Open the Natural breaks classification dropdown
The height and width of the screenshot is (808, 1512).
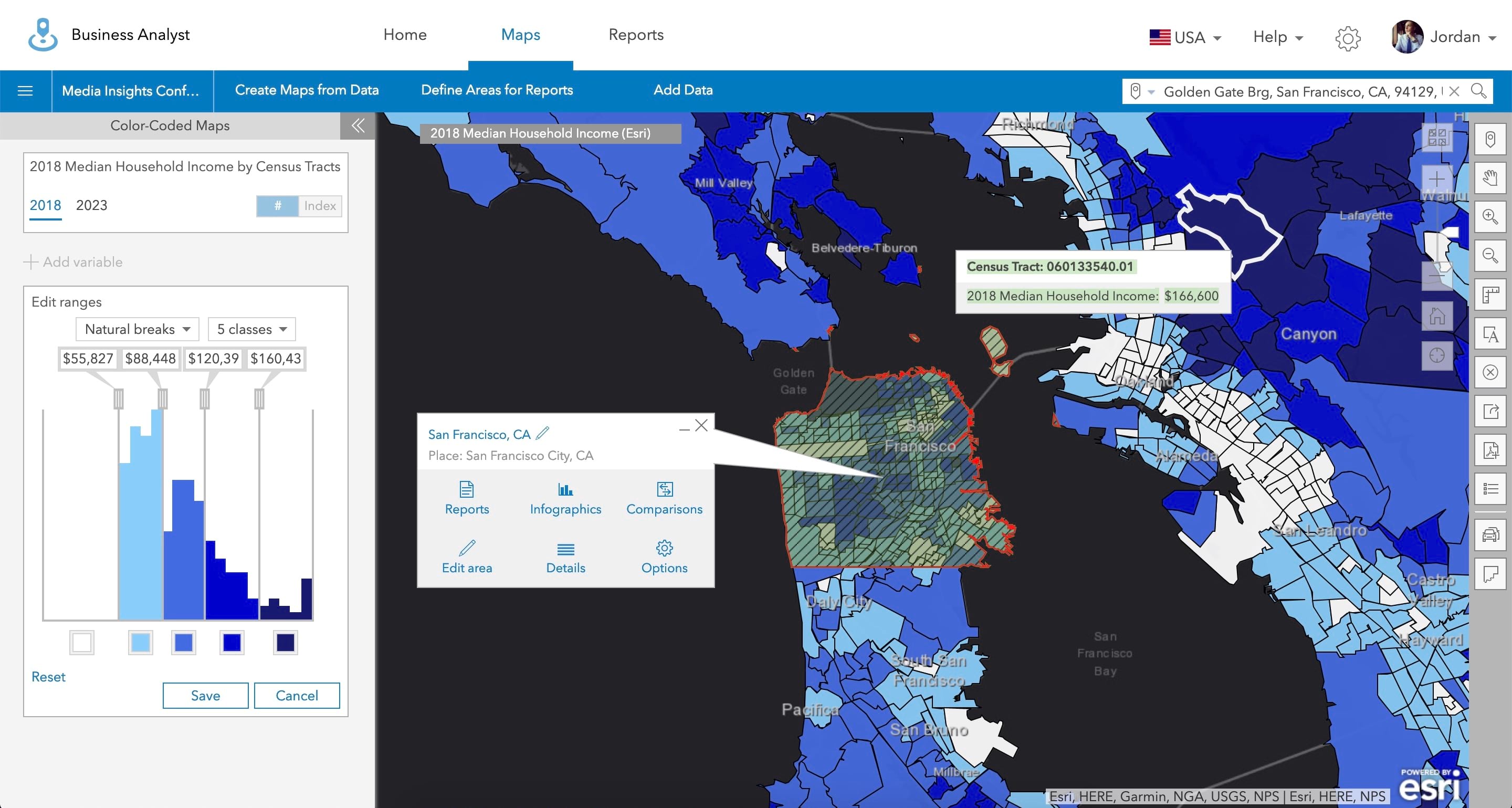pyautogui.click(x=138, y=329)
